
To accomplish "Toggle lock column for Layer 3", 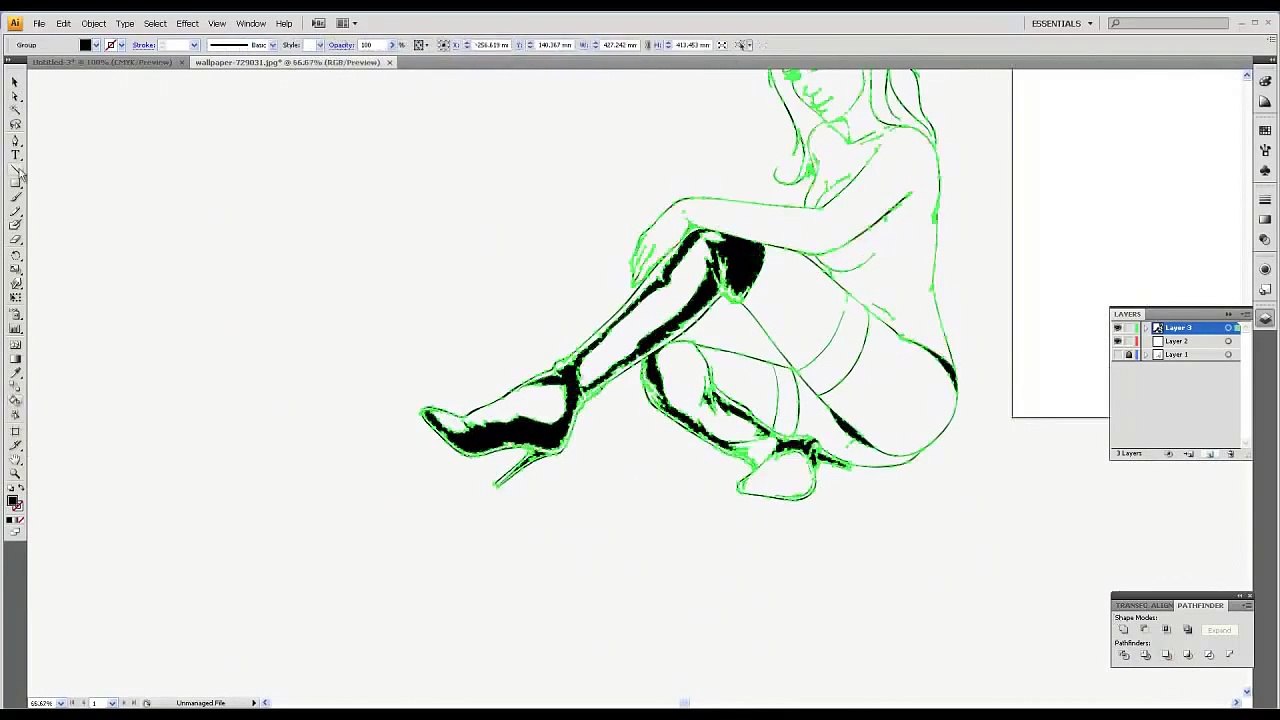I will (x=1129, y=328).
